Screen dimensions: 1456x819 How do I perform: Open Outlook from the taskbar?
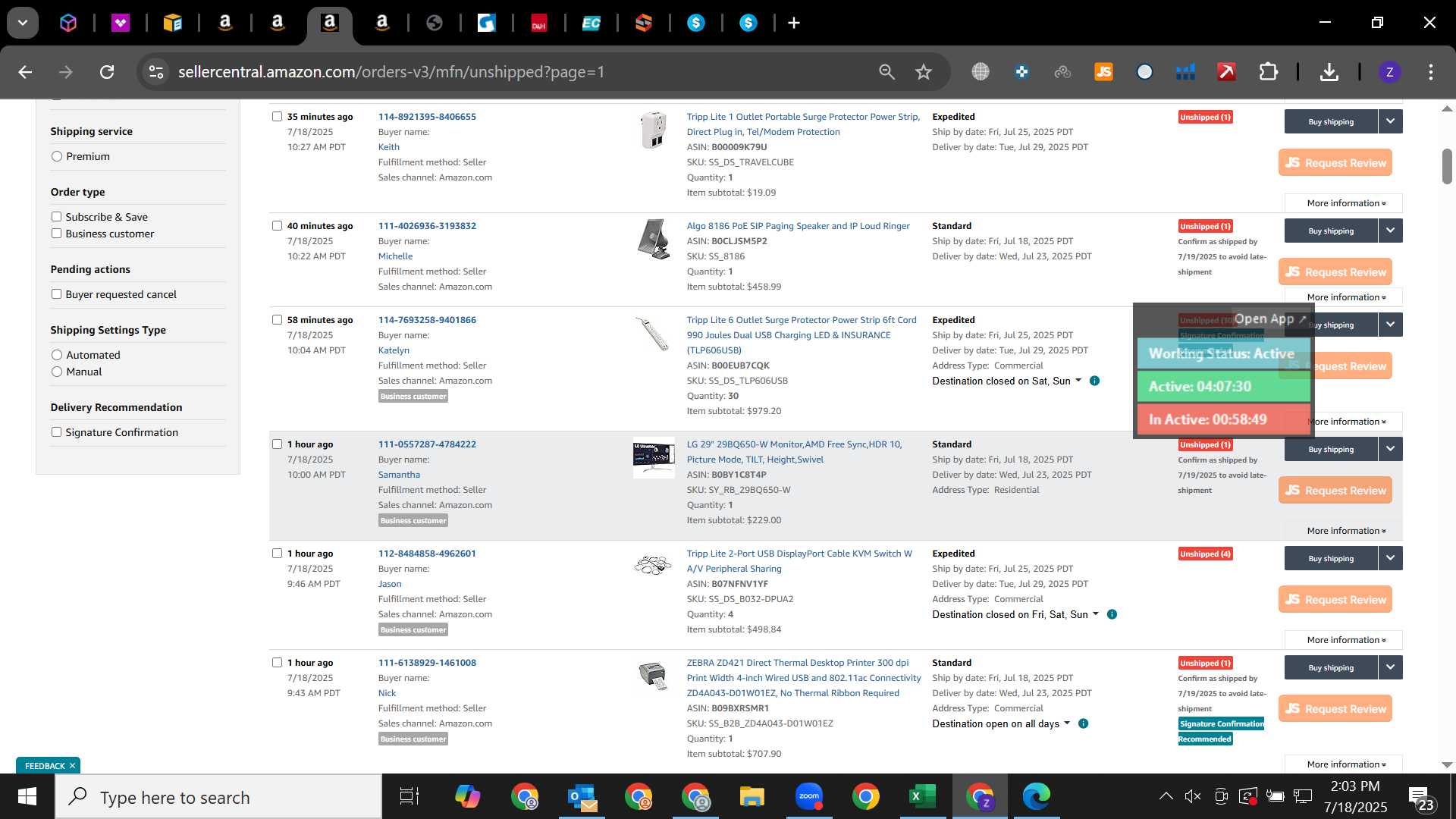pyautogui.click(x=582, y=797)
